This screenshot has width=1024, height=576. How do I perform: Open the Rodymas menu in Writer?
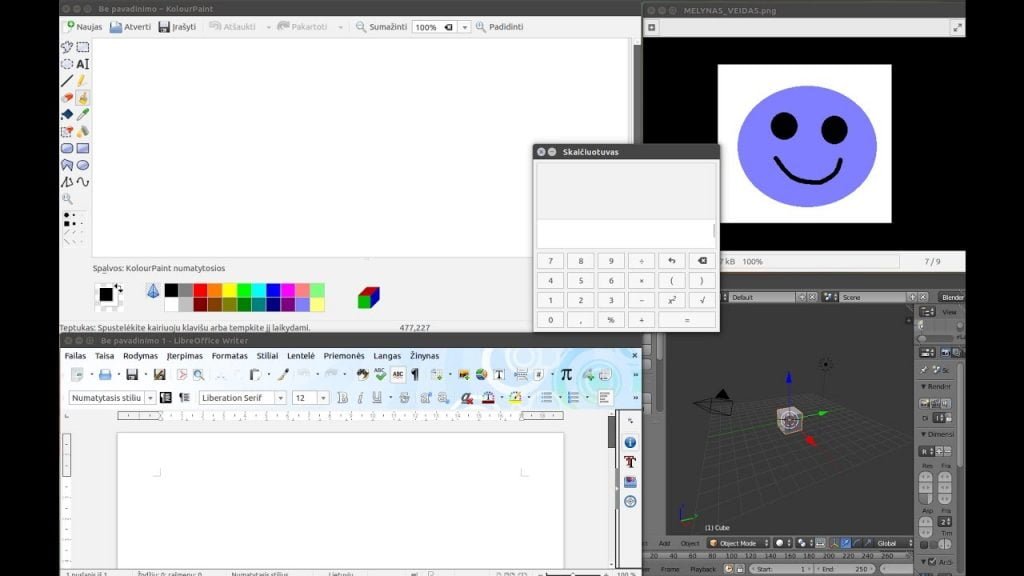(x=140, y=356)
